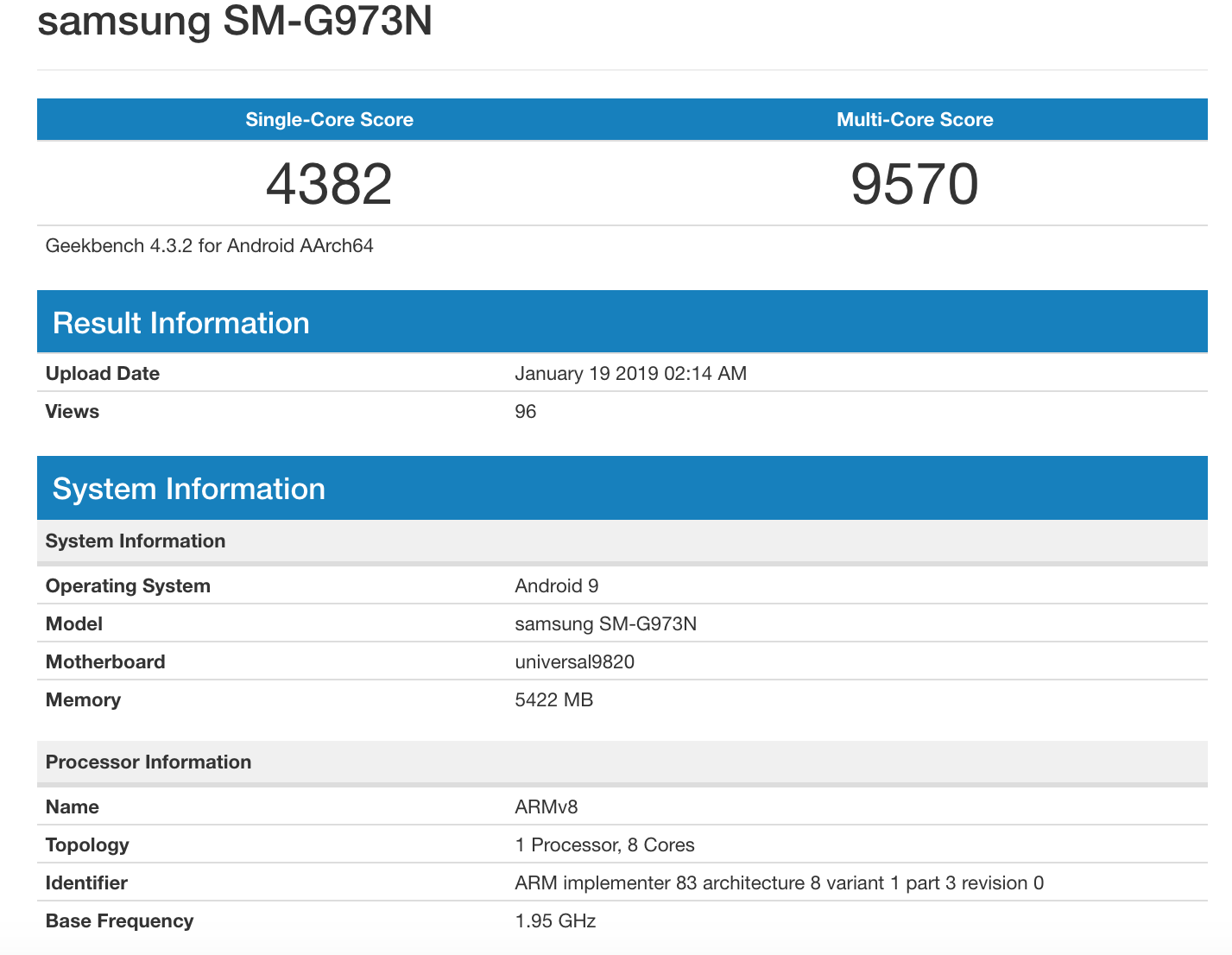This screenshot has width=1232, height=955.
Task: Click the Geekbench 4.3.2 for Android version text
Action: tap(209, 246)
